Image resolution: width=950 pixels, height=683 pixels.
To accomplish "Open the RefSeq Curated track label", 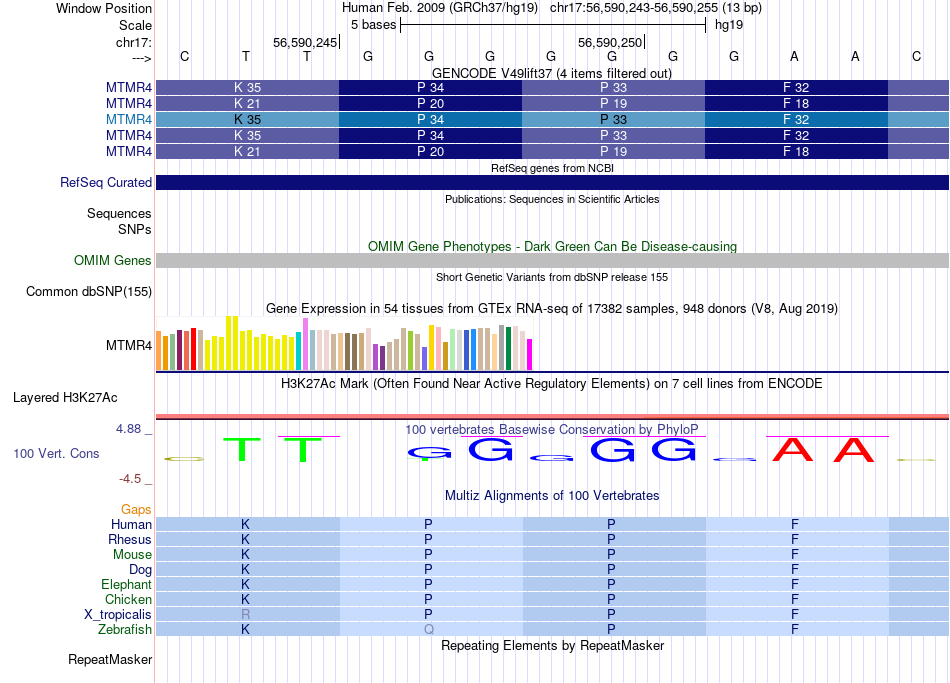I will click(105, 182).
